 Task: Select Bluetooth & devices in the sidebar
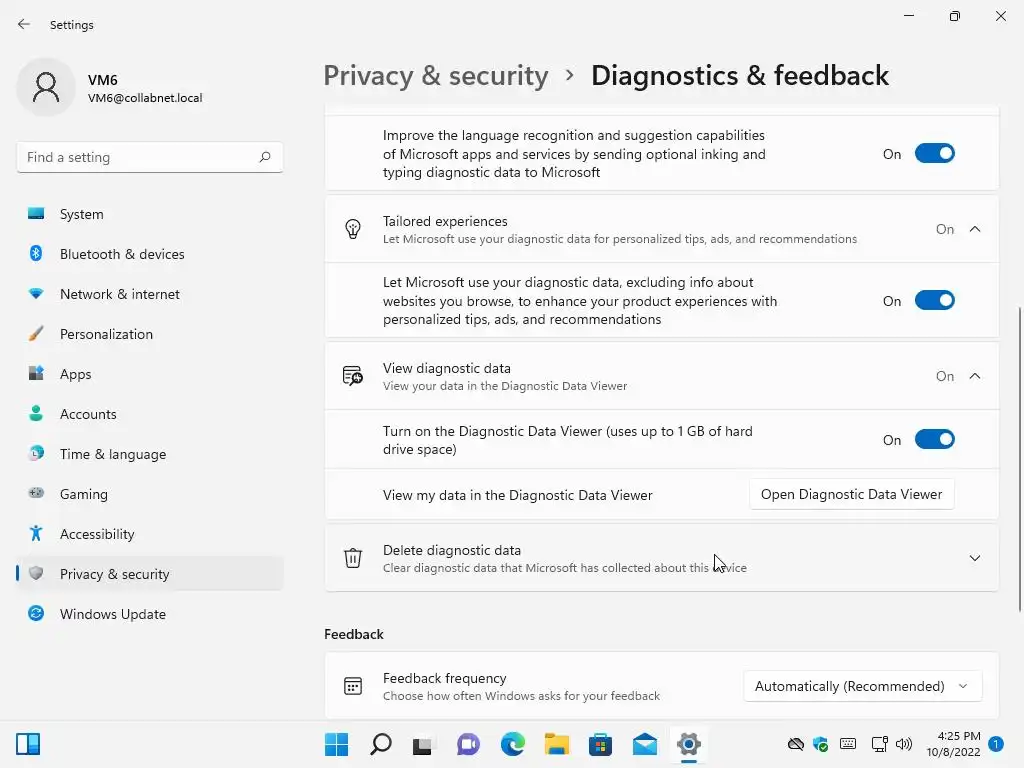click(121, 254)
